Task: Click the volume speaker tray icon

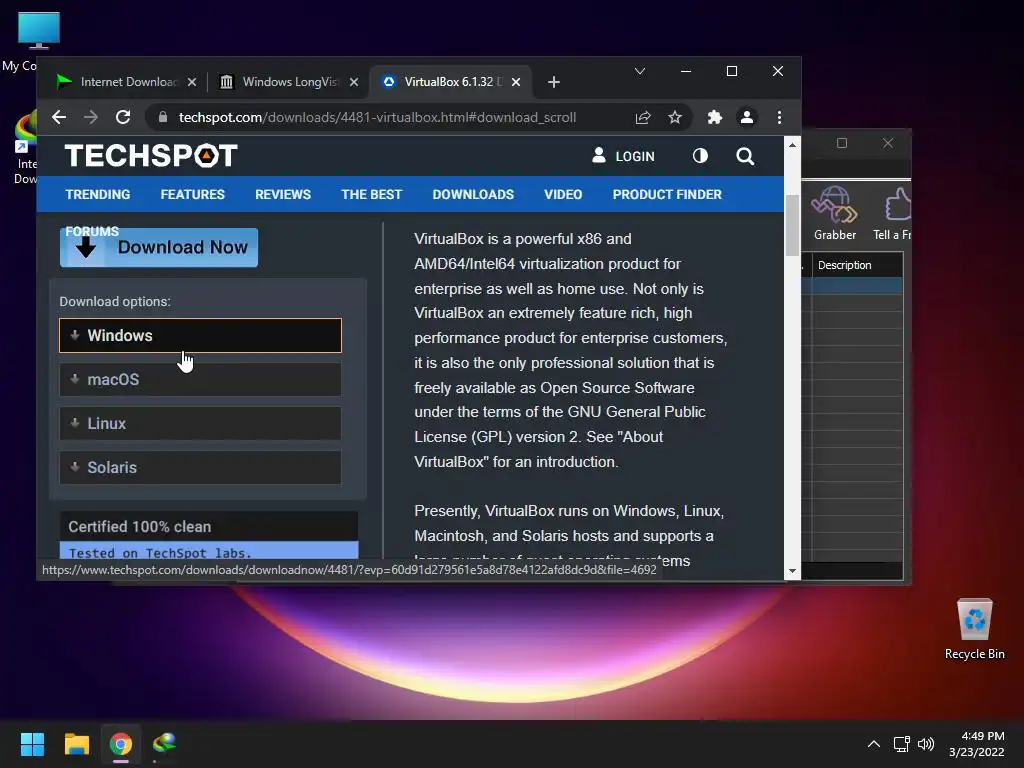Action: 926,744
